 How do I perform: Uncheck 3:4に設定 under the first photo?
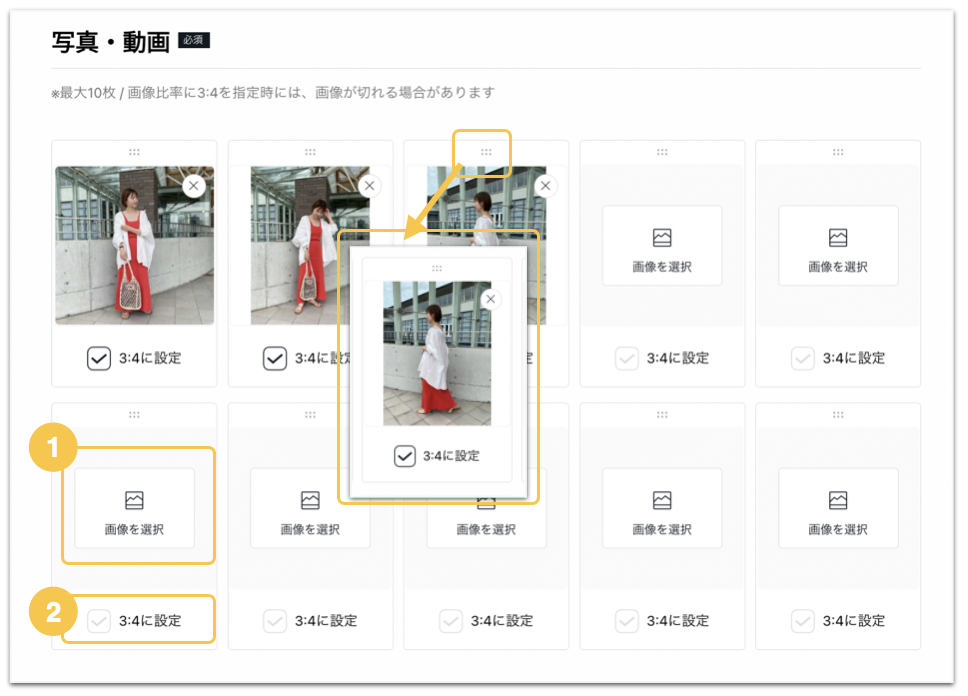click(x=99, y=358)
